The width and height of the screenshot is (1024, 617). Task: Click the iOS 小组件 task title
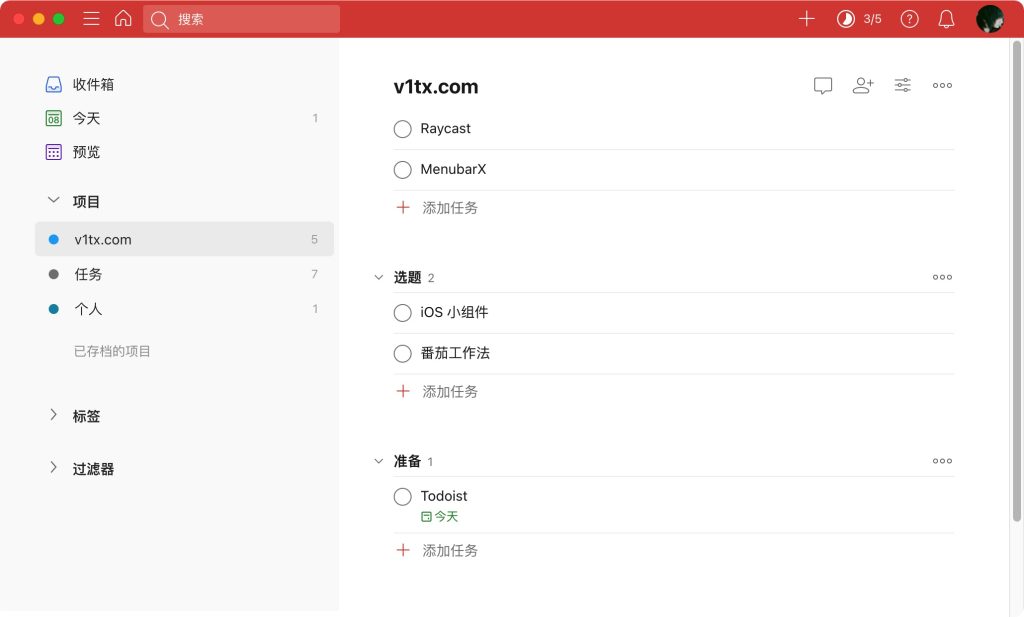tap(454, 312)
